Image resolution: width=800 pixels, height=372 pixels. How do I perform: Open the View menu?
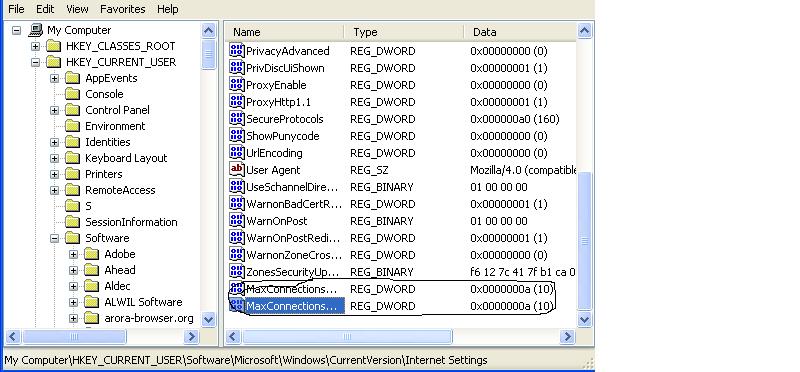point(77,9)
